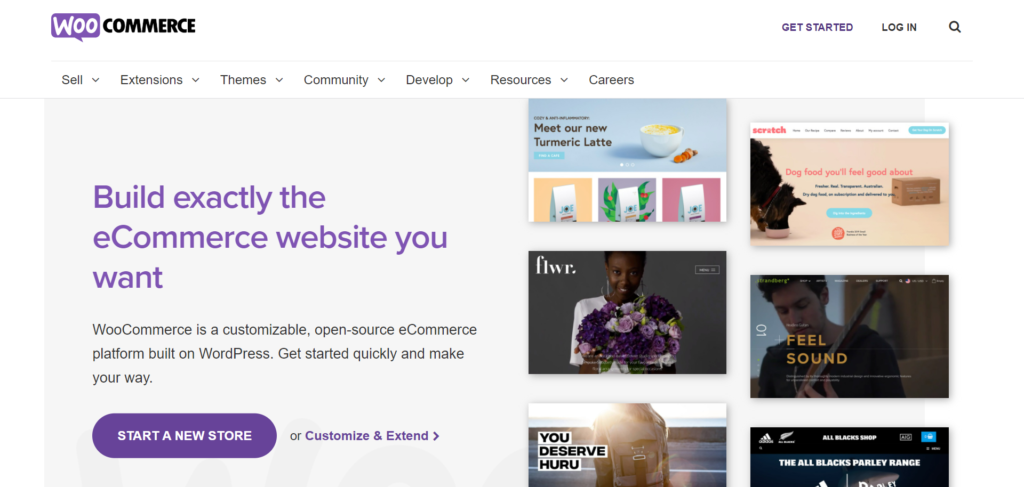Open the Develop menu
1024x487 pixels.
(x=429, y=80)
